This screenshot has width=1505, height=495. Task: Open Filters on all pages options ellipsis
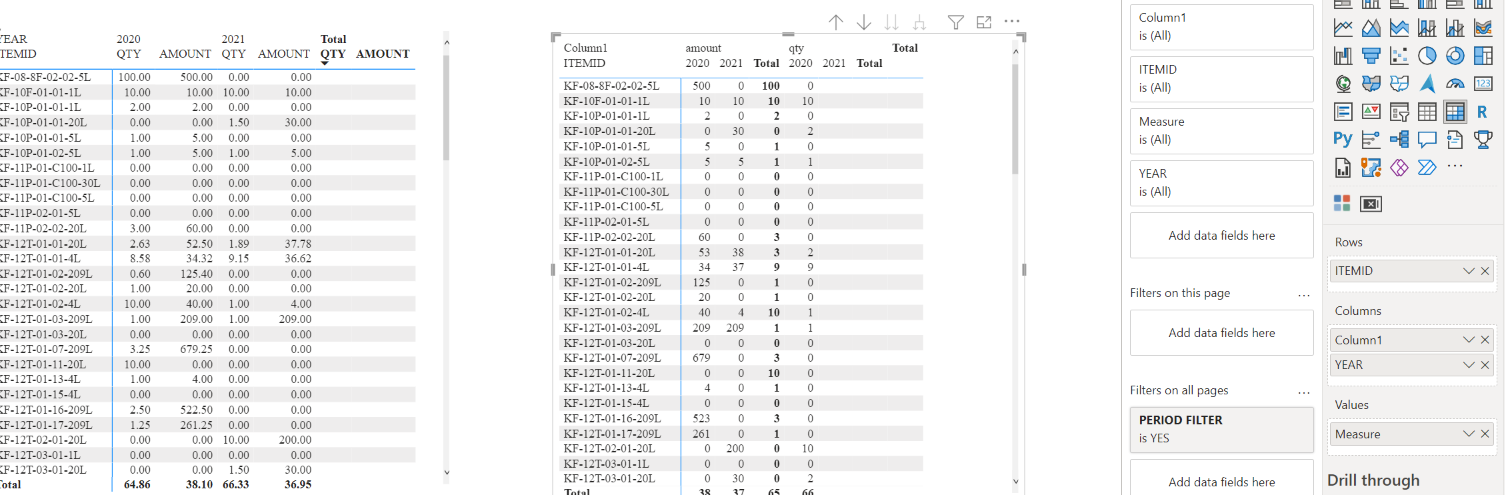[1303, 391]
